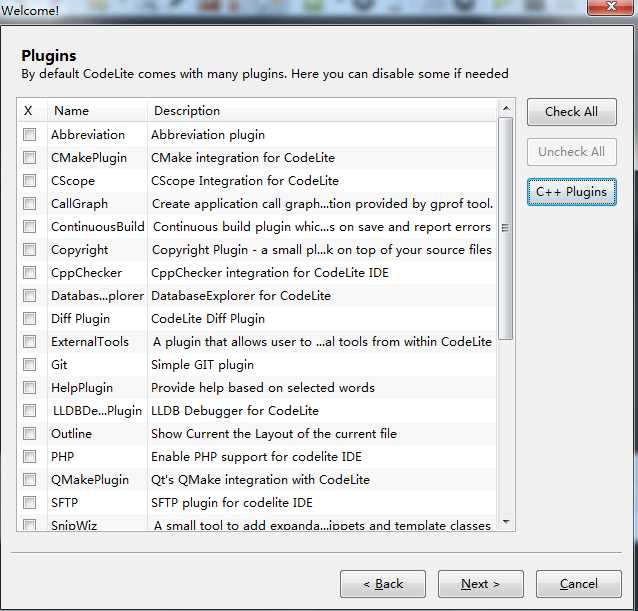Close the Welcome dialog window
Image resolution: width=638 pixels, height=611 pixels.
click(610, 7)
